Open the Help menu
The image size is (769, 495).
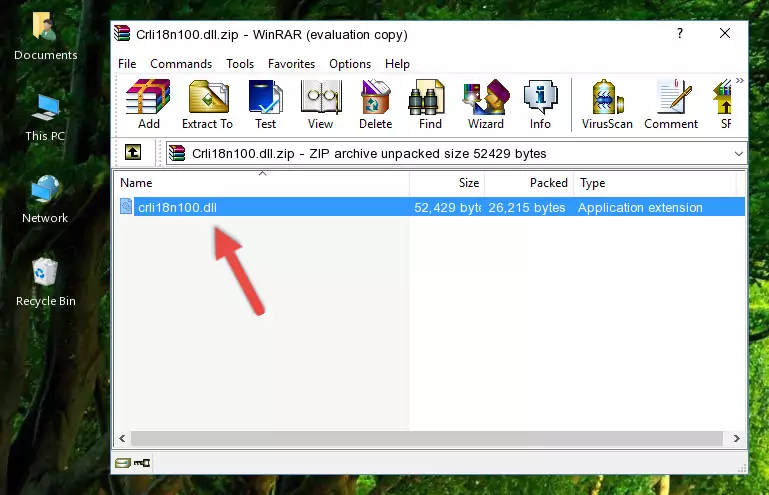click(397, 64)
